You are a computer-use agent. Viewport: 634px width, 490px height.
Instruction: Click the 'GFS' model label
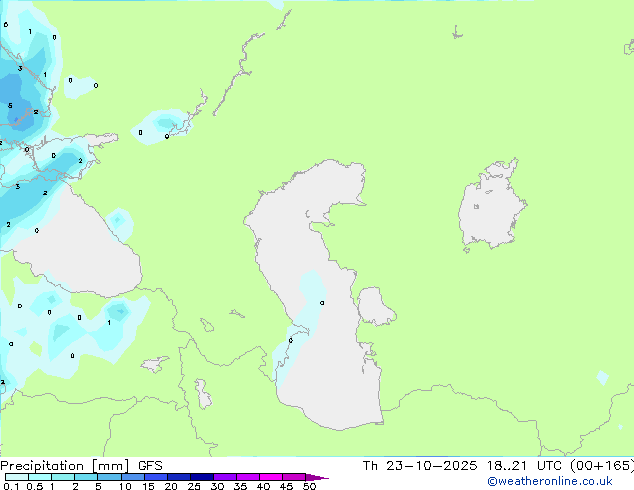point(150,466)
